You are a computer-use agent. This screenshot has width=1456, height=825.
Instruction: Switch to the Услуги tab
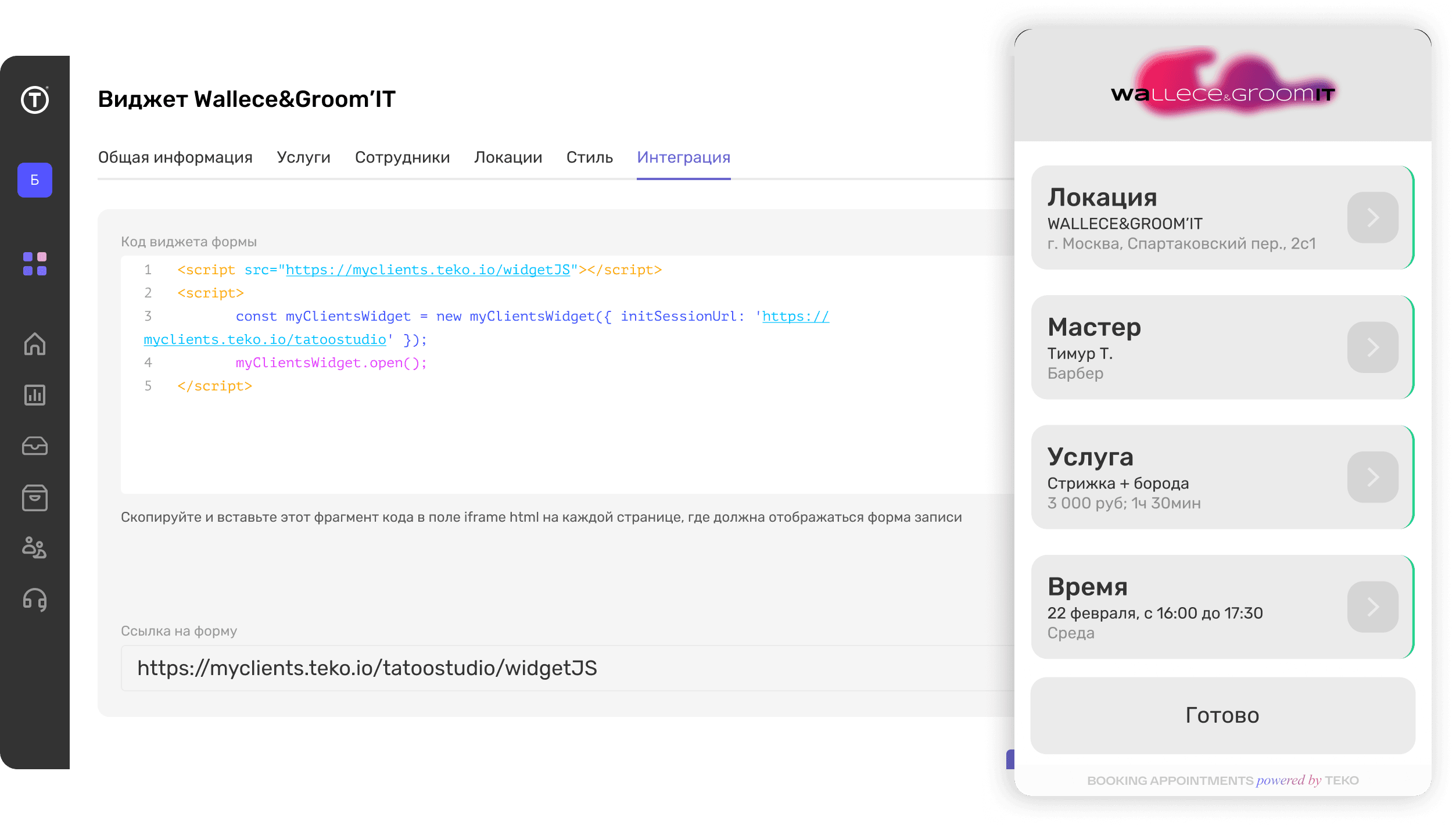(303, 157)
